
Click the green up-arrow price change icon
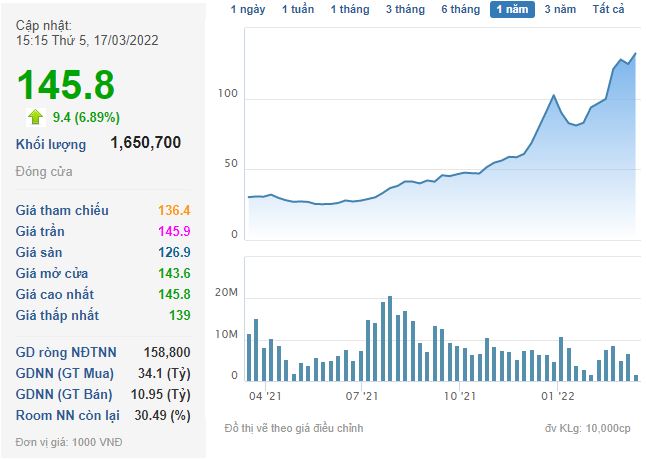point(36,116)
